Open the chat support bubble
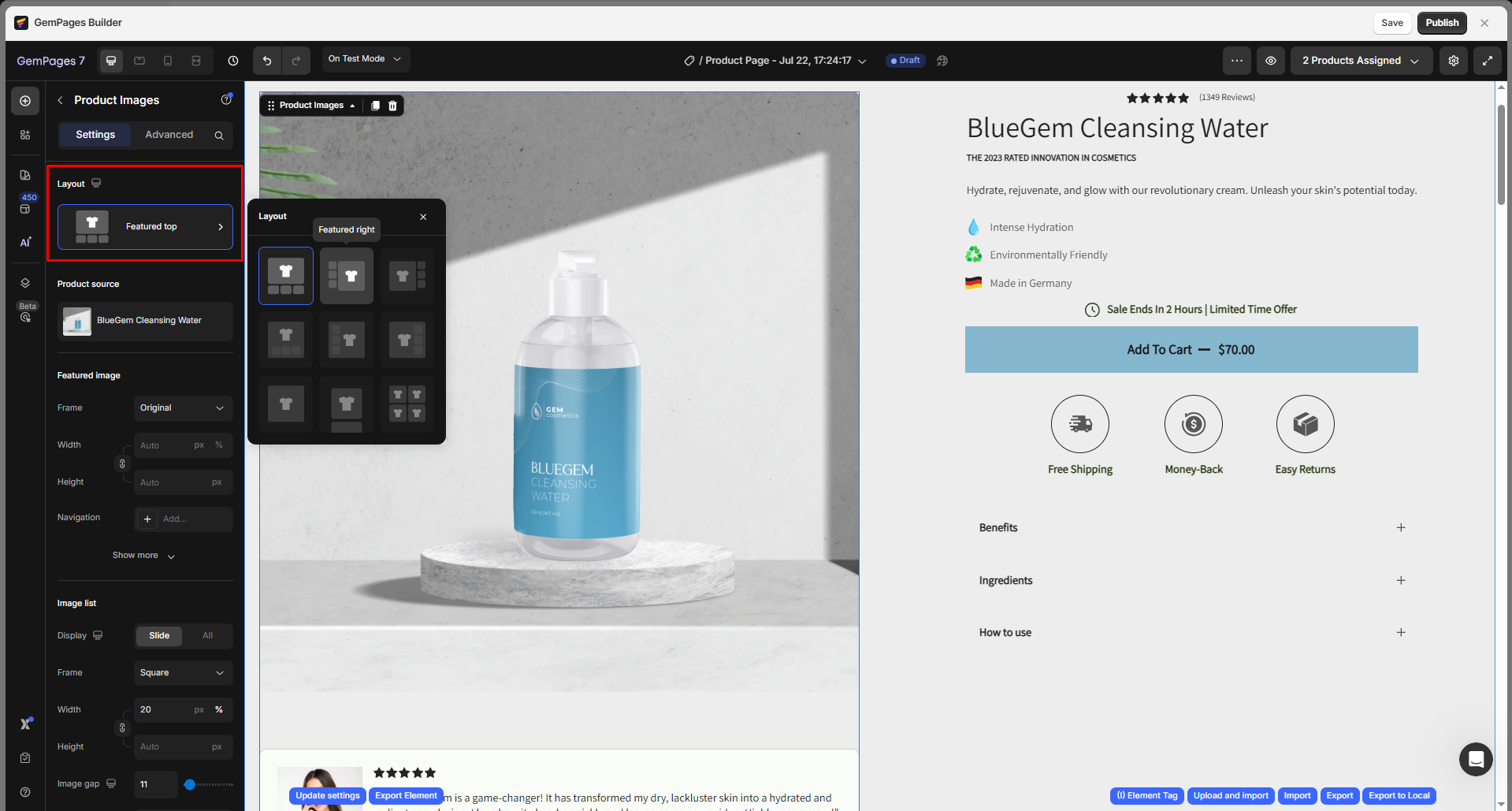The width and height of the screenshot is (1512, 811). [1476, 759]
